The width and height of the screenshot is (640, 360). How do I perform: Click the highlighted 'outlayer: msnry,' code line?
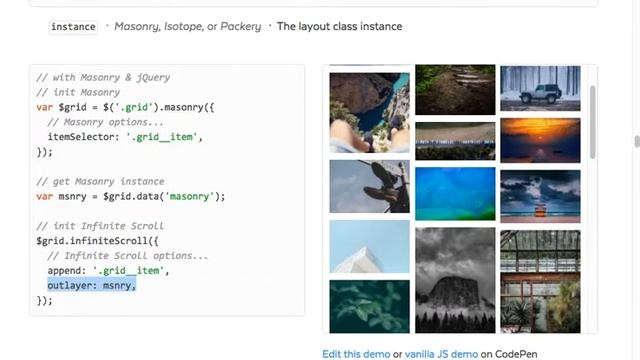pyautogui.click(x=91, y=285)
